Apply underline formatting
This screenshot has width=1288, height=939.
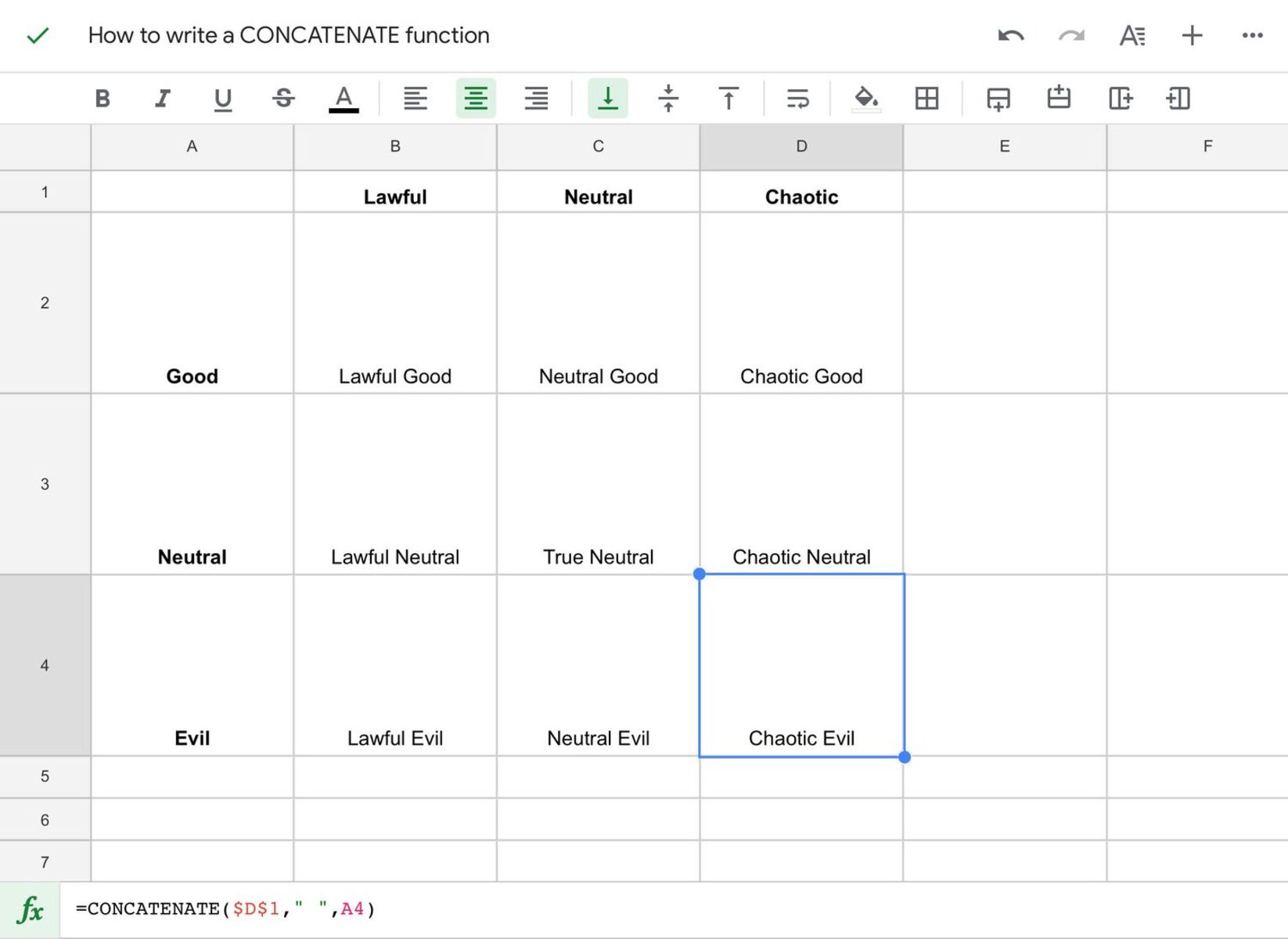(223, 98)
